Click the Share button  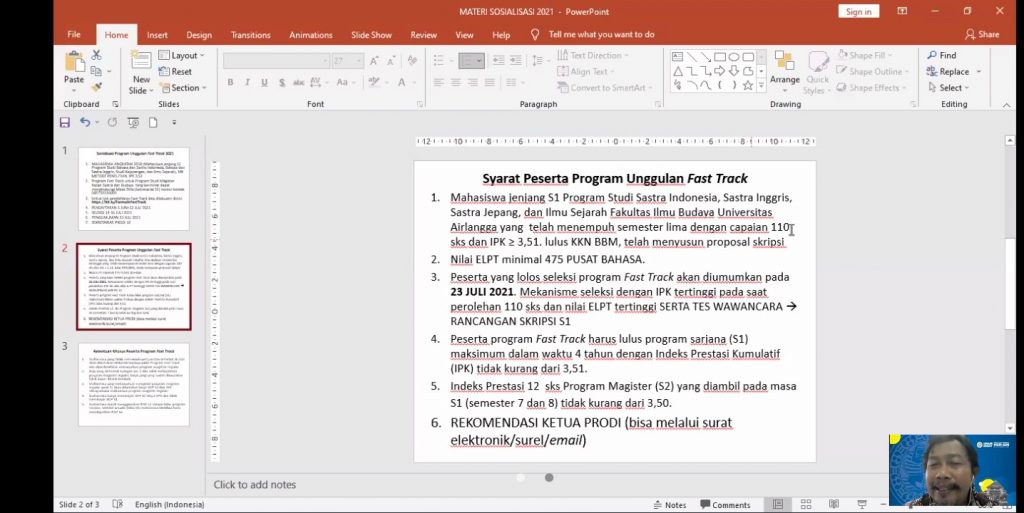[x=982, y=34]
